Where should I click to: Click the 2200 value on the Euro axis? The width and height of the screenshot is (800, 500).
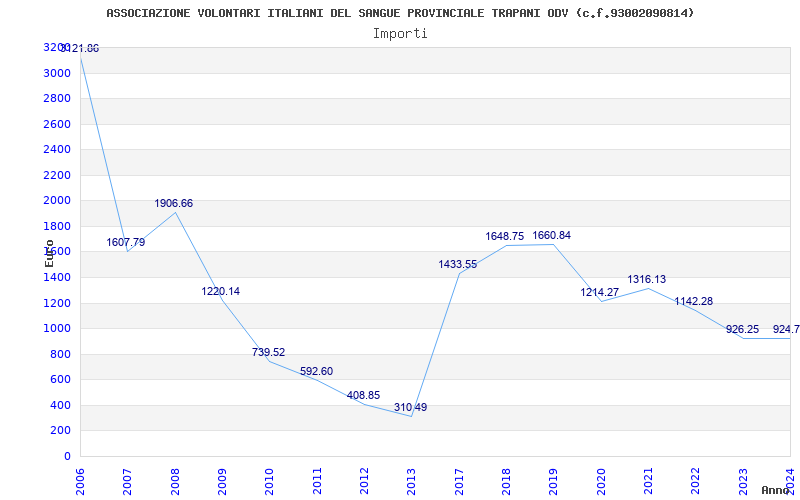click(57, 176)
